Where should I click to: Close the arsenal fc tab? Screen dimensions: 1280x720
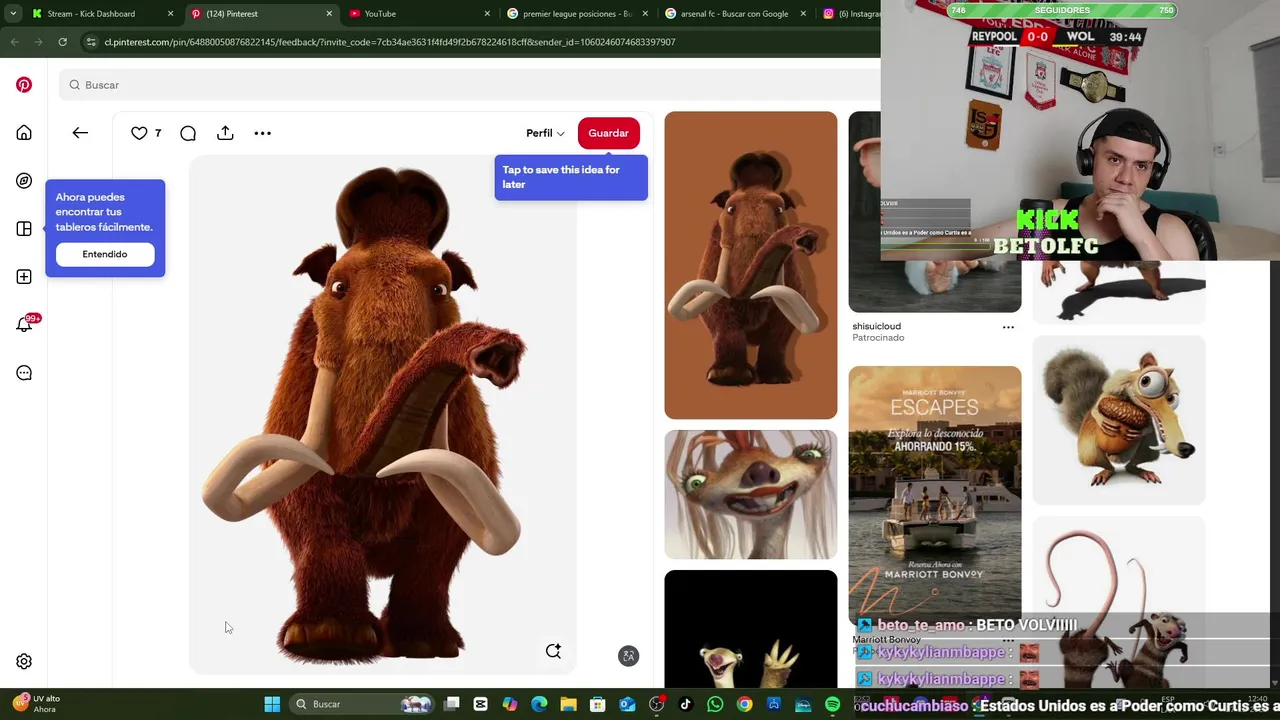(x=805, y=14)
